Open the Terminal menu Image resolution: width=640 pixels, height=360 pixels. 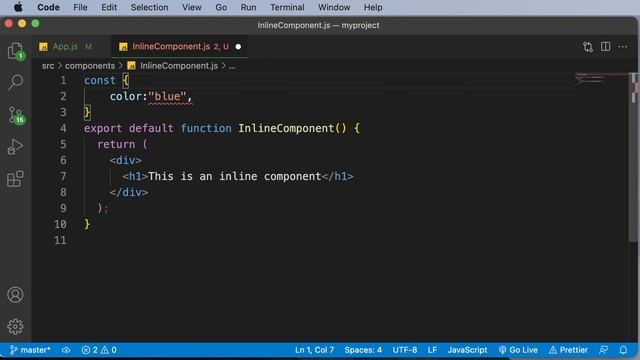coord(287,7)
